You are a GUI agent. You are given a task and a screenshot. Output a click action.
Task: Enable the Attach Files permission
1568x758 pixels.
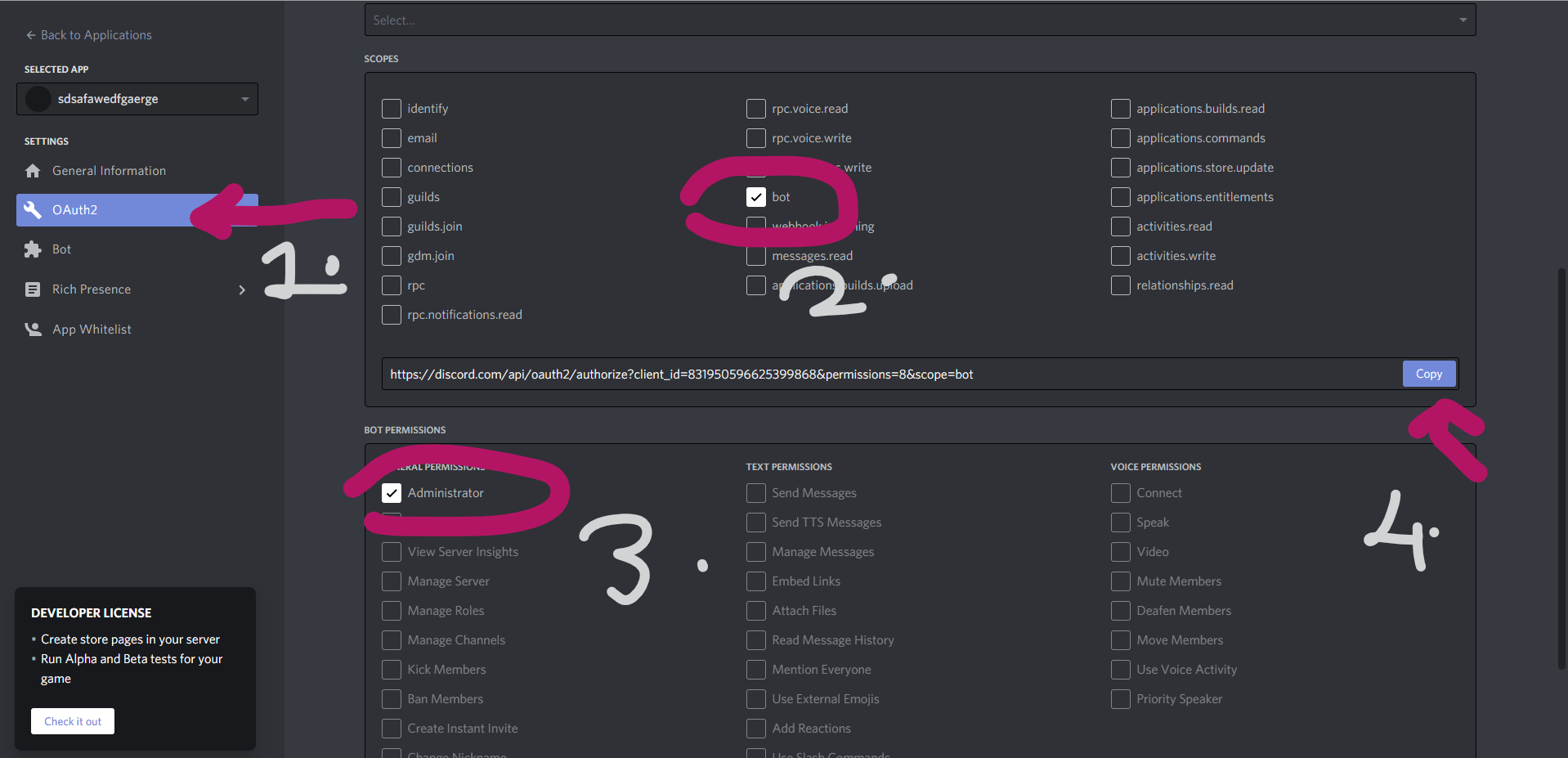point(756,611)
